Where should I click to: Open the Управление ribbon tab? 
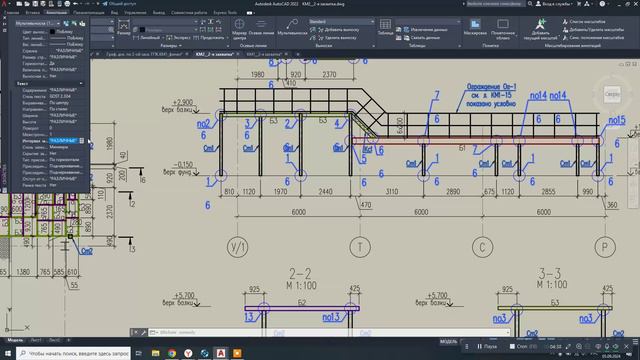[x=135, y=13]
